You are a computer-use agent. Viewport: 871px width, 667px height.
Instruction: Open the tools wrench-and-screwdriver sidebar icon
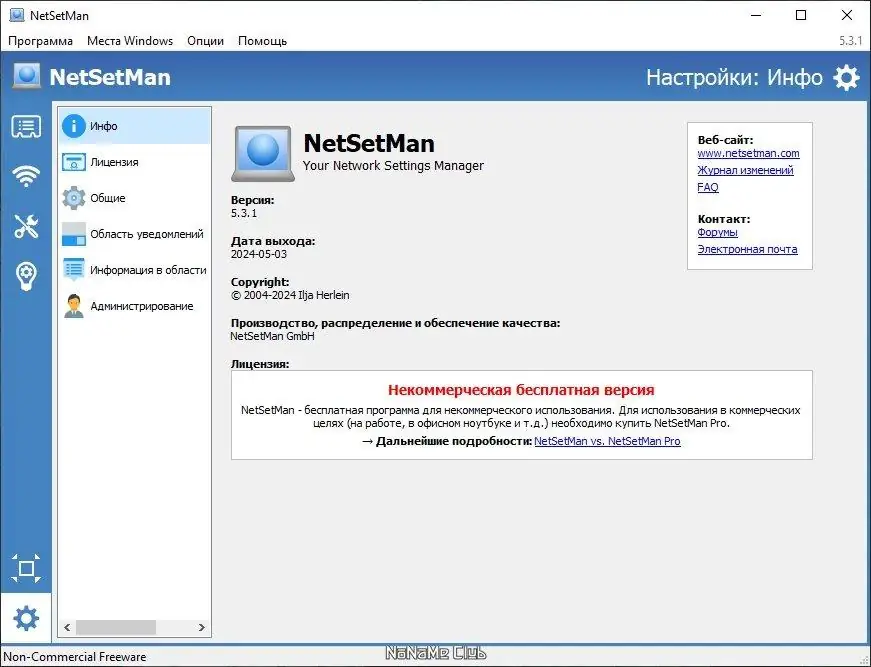point(26,226)
